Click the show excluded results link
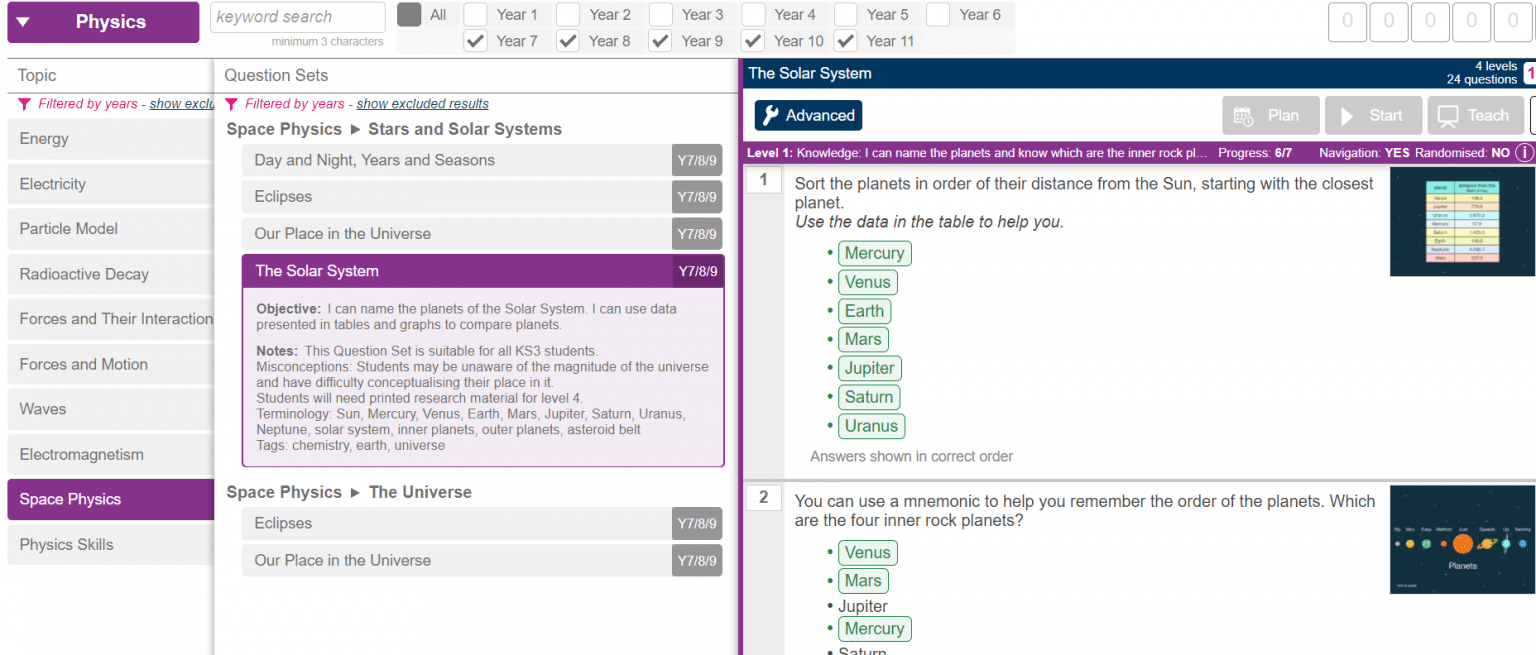This screenshot has width=1536, height=655. pyautogui.click(x=422, y=103)
